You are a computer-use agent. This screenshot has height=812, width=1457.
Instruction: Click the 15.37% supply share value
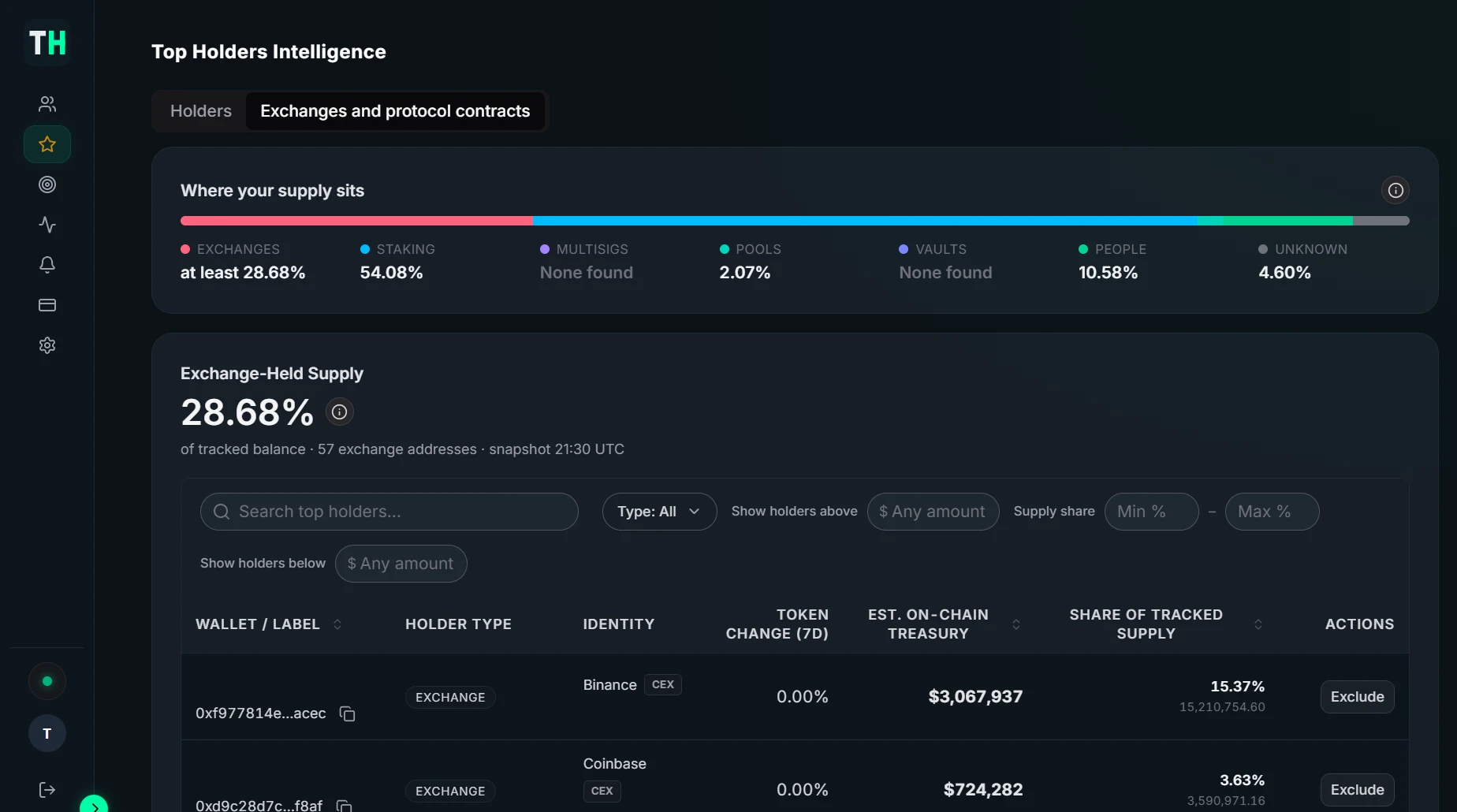[x=1237, y=687]
